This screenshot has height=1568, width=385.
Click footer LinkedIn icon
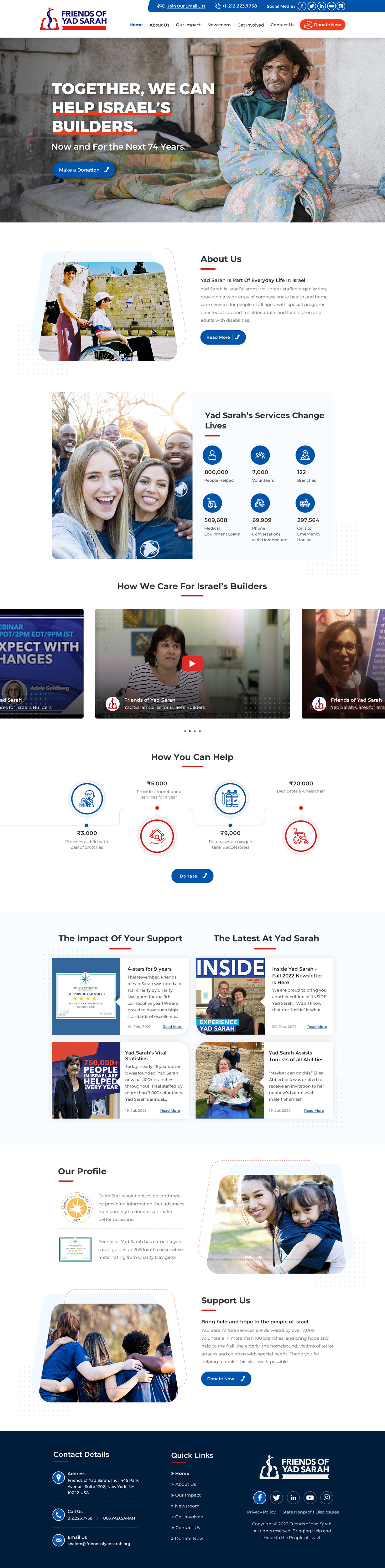coord(293,1497)
